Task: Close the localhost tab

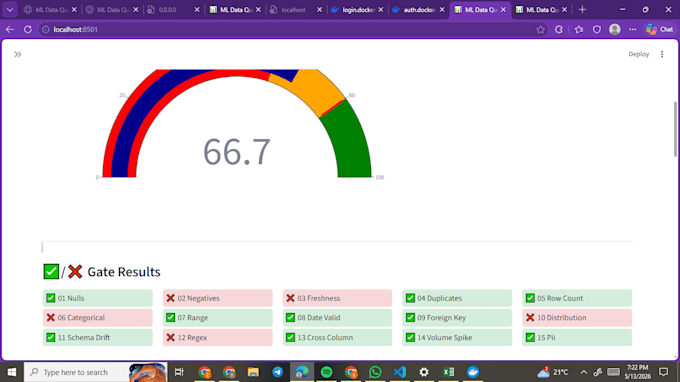Action: pyautogui.click(x=320, y=10)
